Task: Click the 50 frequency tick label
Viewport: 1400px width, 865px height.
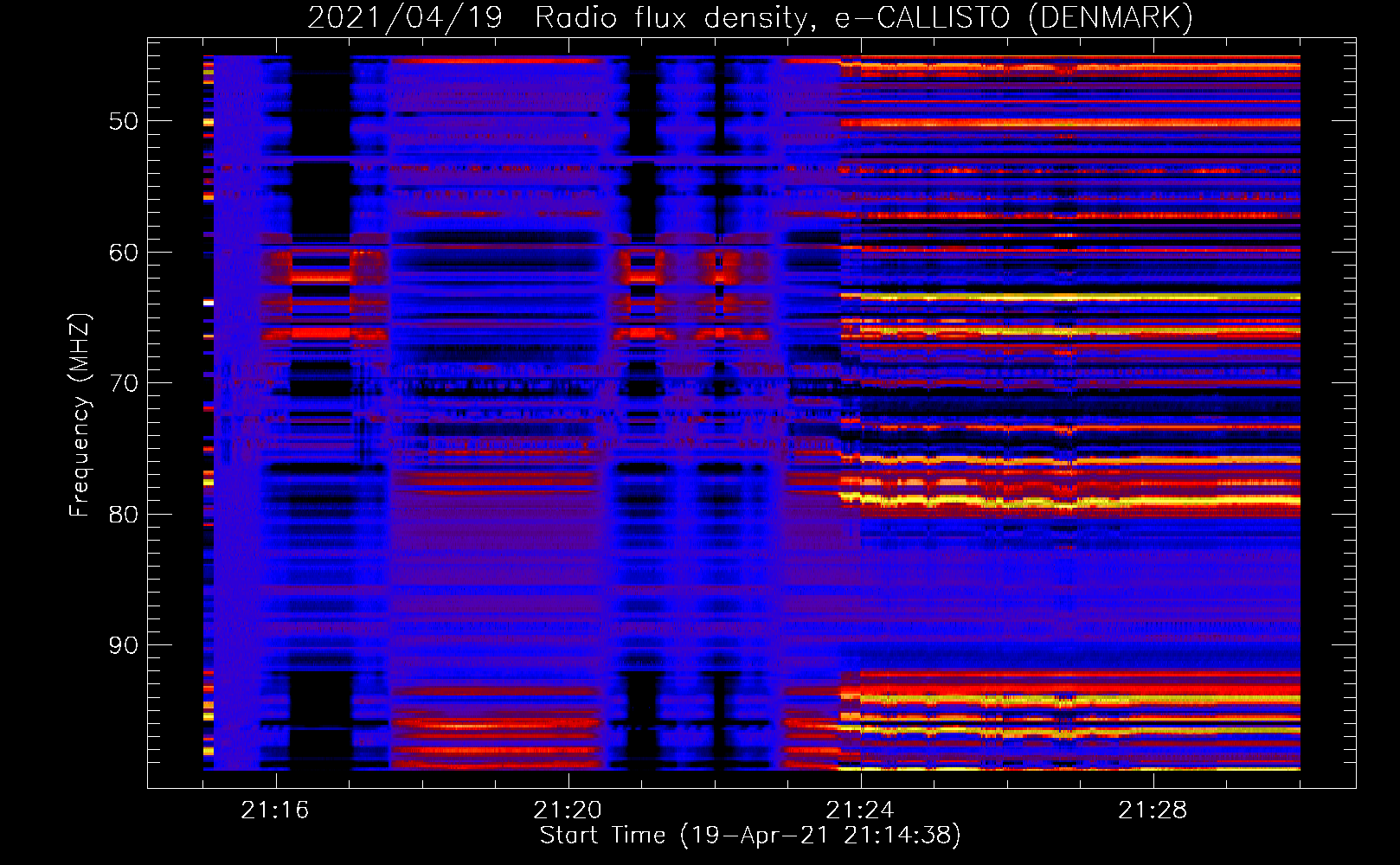Action: click(124, 121)
